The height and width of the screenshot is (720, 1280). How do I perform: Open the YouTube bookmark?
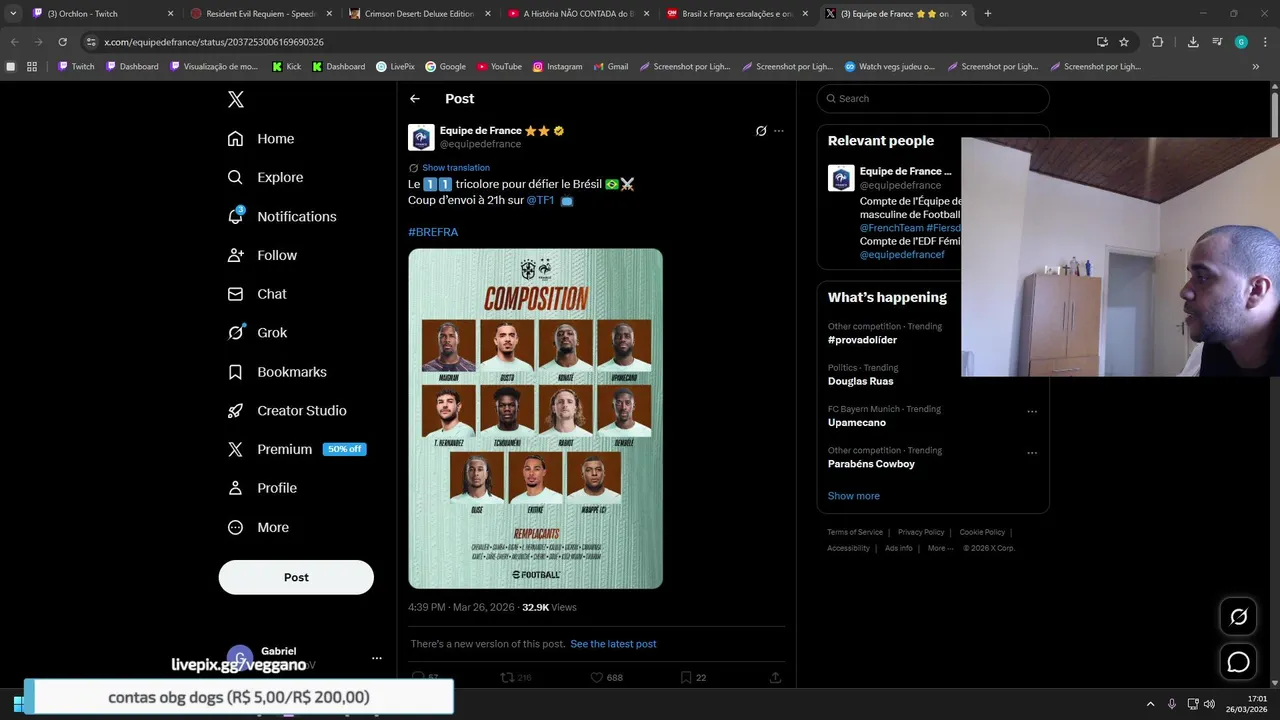tap(499, 67)
